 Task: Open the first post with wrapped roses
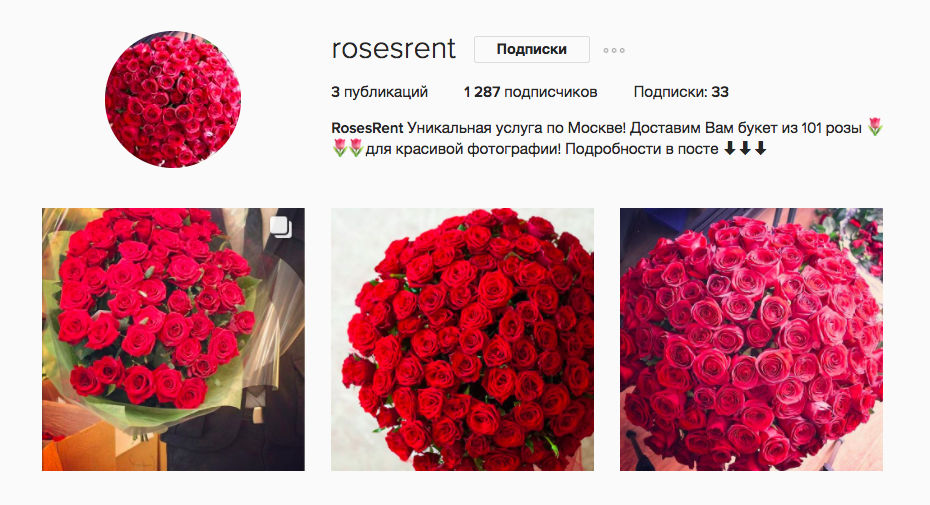(173, 339)
